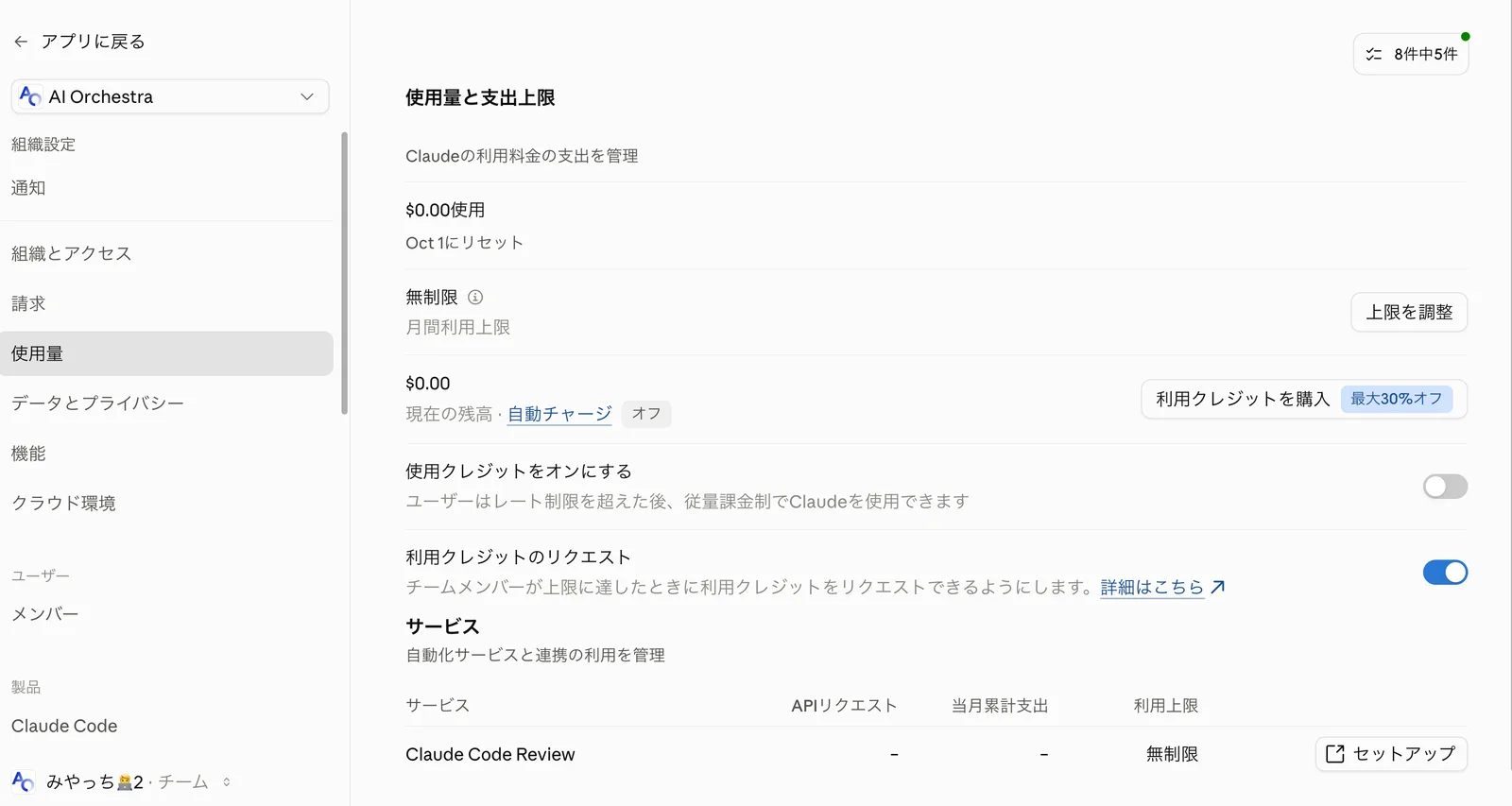Click 無制限 value in Claude Code Review row
The height and width of the screenshot is (806, 1512).
[x=1172, y=754]
